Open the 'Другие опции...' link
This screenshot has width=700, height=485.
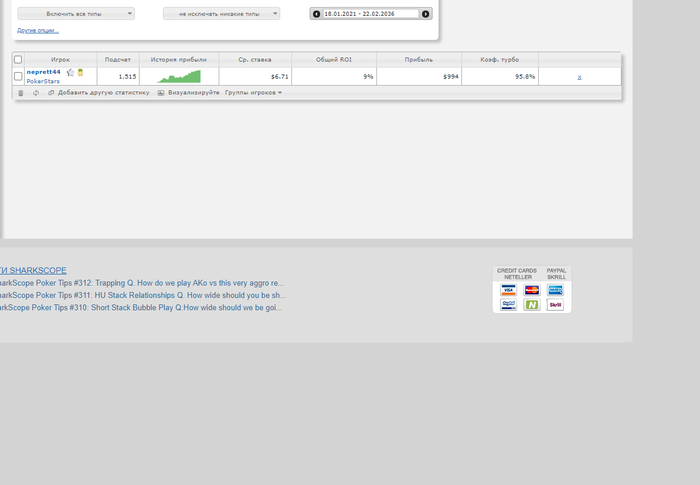pyautogui.click(x=38, y=30)
